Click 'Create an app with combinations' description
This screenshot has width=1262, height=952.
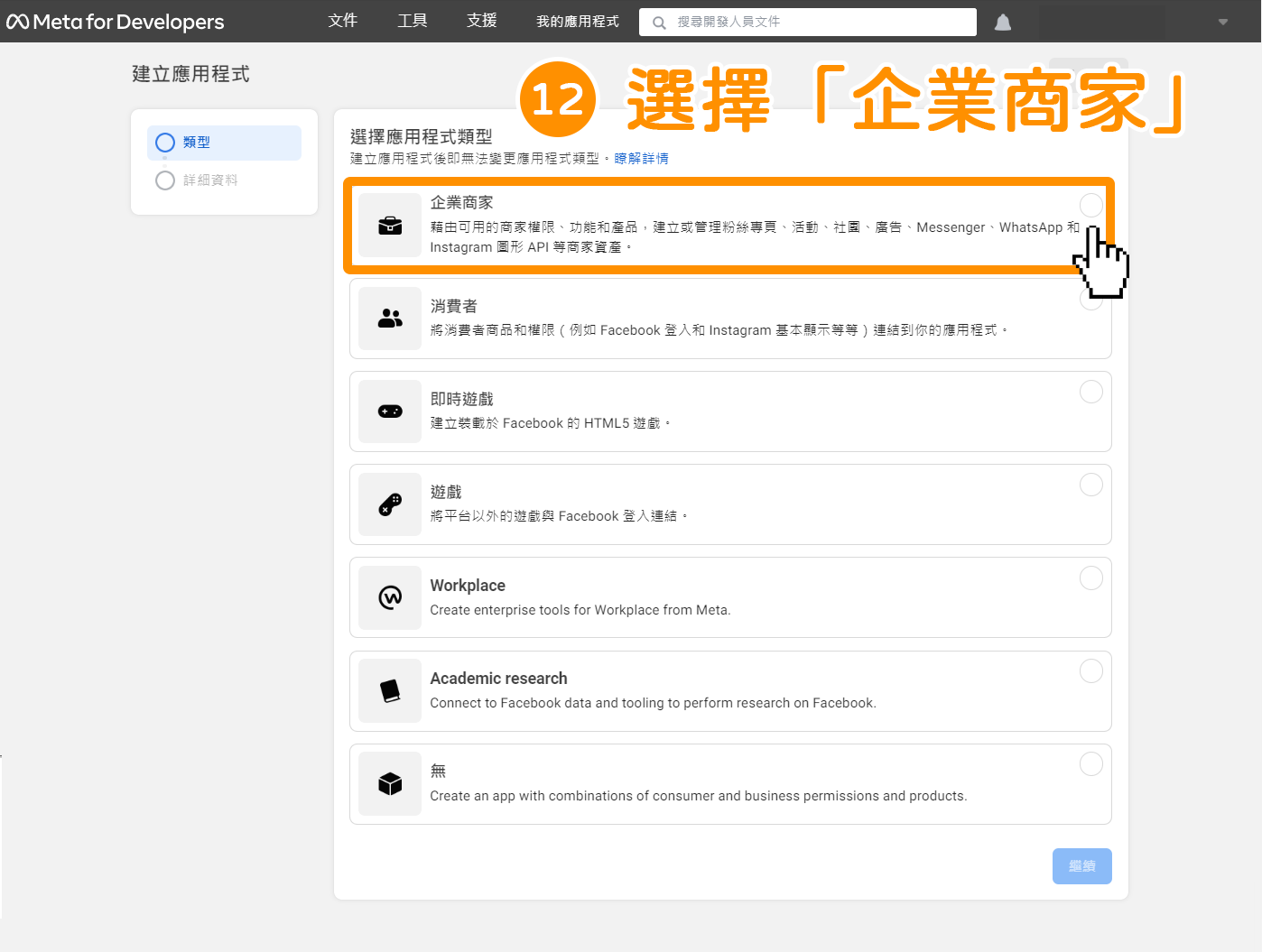[699, 796]
